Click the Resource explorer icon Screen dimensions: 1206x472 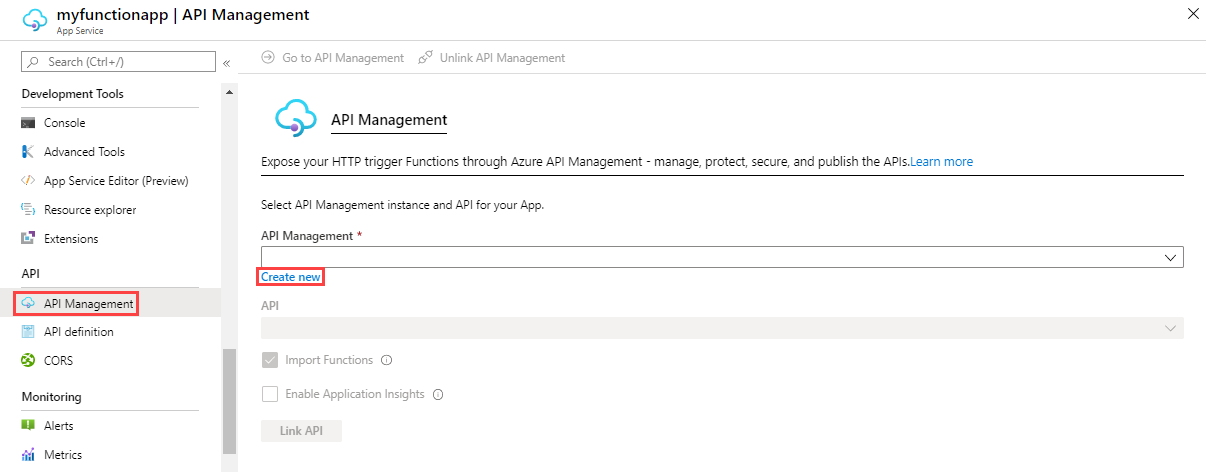(28, 210)
